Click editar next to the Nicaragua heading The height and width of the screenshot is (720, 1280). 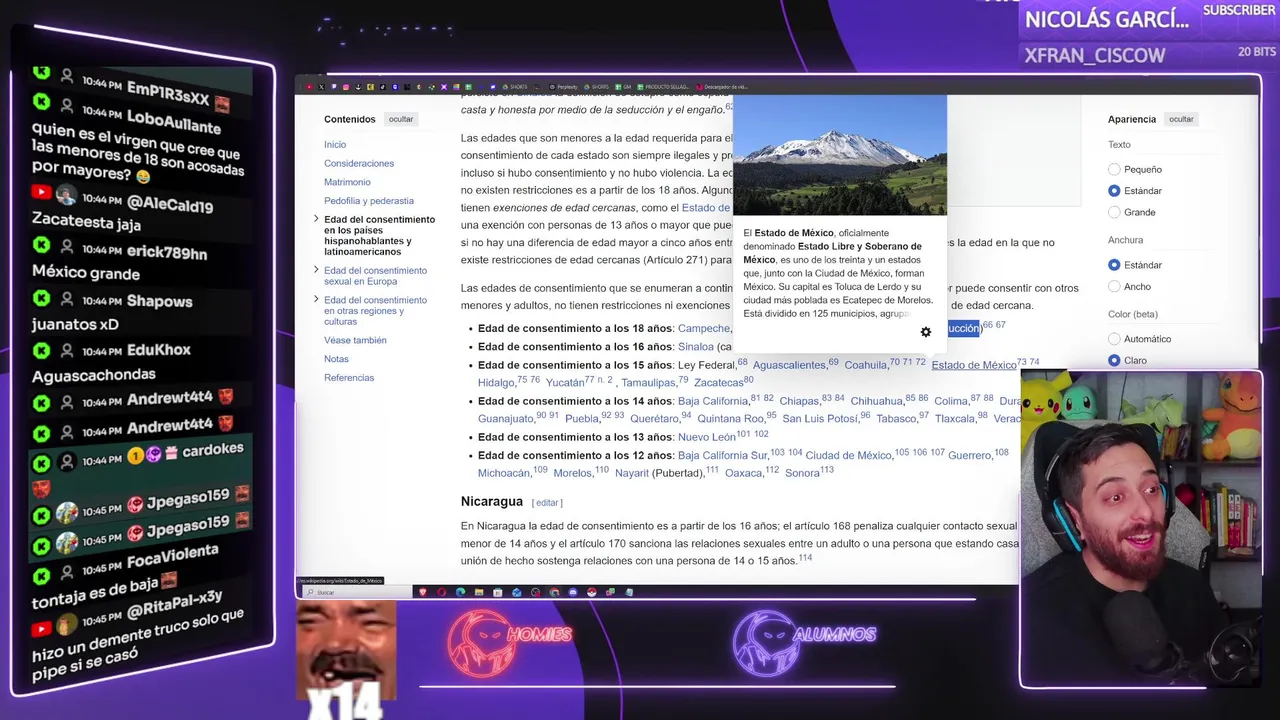(x=547, y=502)
